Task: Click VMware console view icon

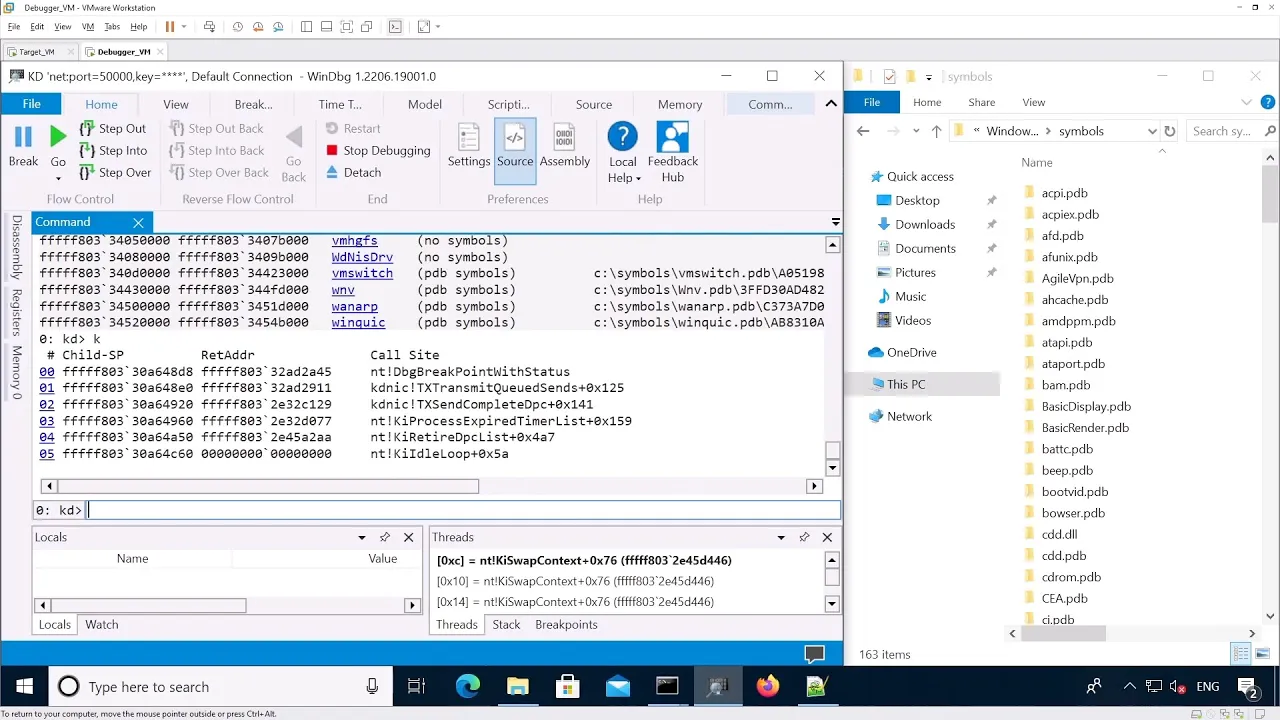Action: 395,27
